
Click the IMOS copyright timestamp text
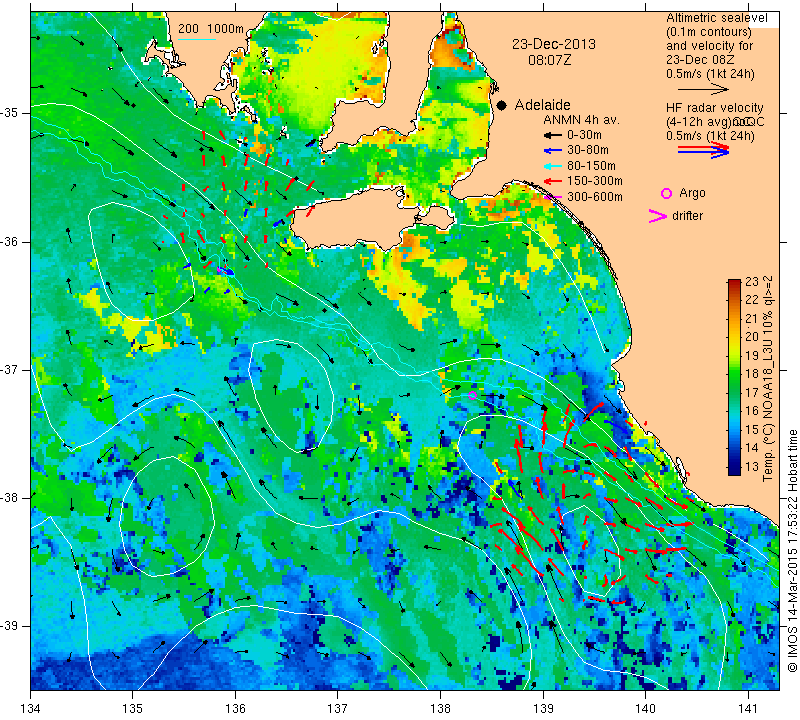pos(792,550)
